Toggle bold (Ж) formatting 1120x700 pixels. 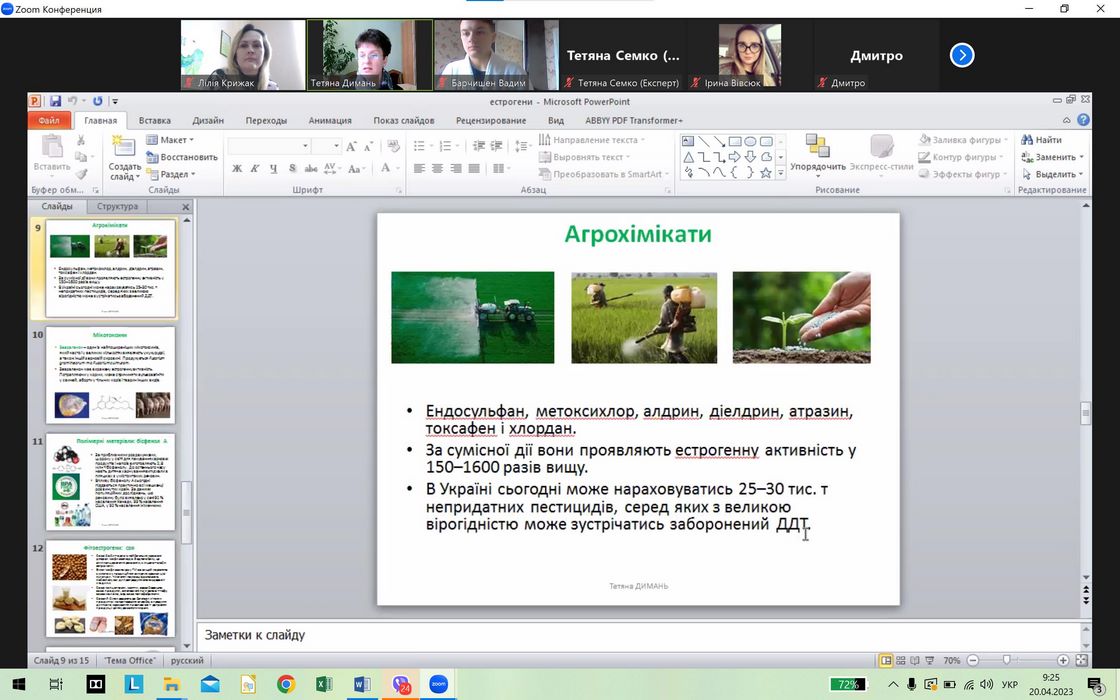point(237,168)
